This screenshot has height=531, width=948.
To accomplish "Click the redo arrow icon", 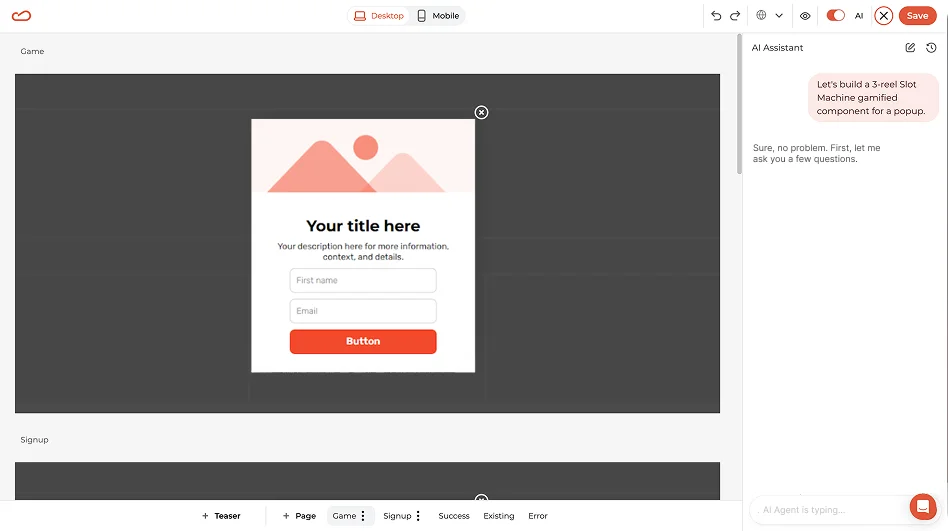I will tap(735, 16).
